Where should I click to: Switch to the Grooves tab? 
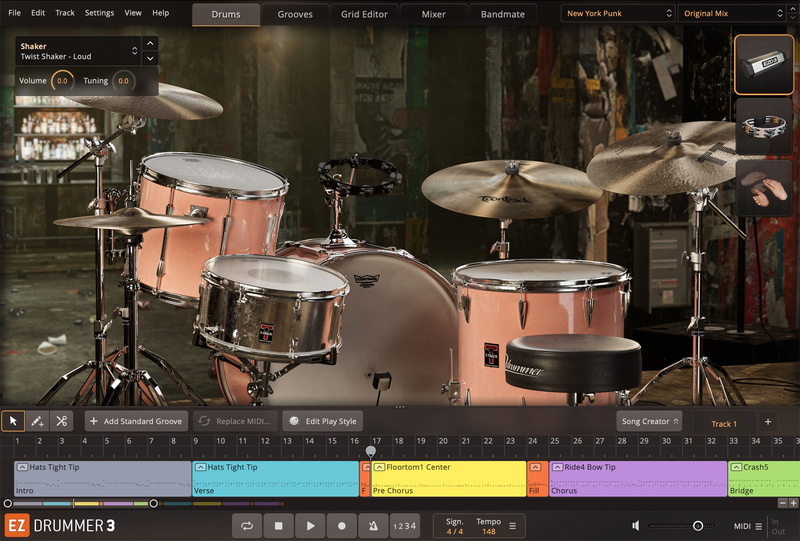pos(295,14)
